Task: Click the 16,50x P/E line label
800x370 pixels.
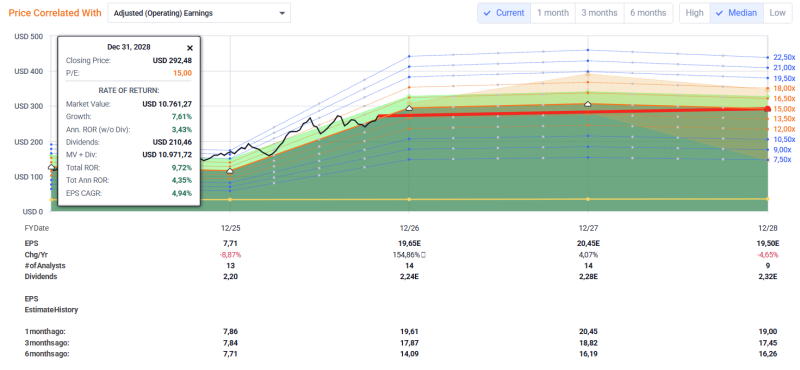Action: [x=785, y=98]
